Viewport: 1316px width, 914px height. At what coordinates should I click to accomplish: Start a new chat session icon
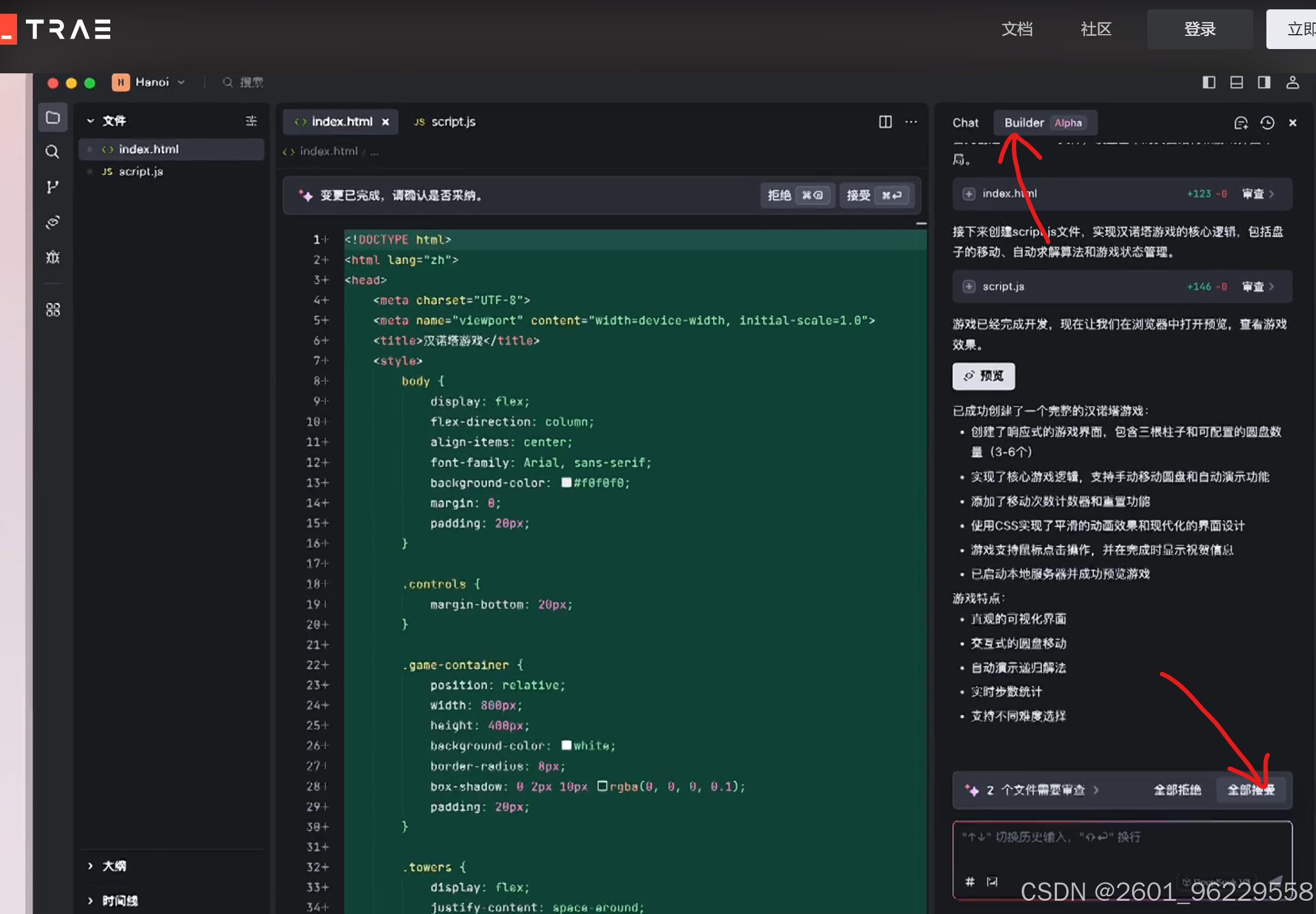1241,122
